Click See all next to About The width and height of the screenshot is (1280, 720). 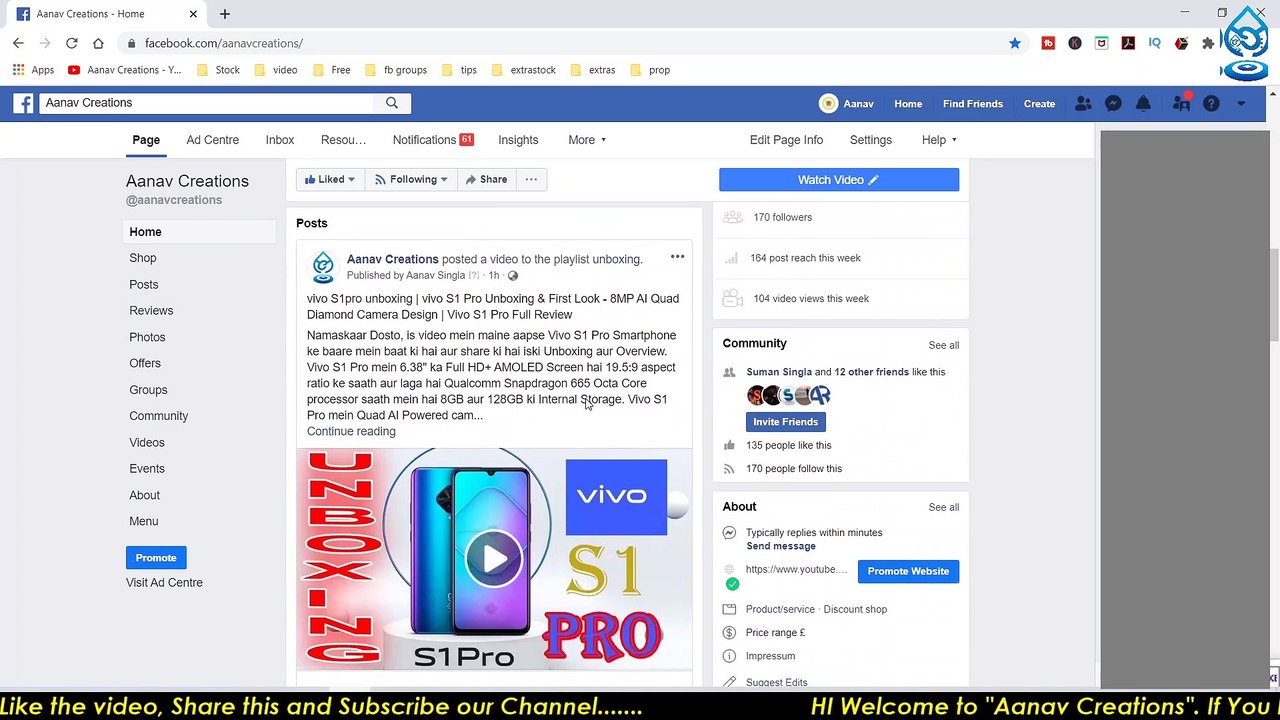tap(943, 507)
